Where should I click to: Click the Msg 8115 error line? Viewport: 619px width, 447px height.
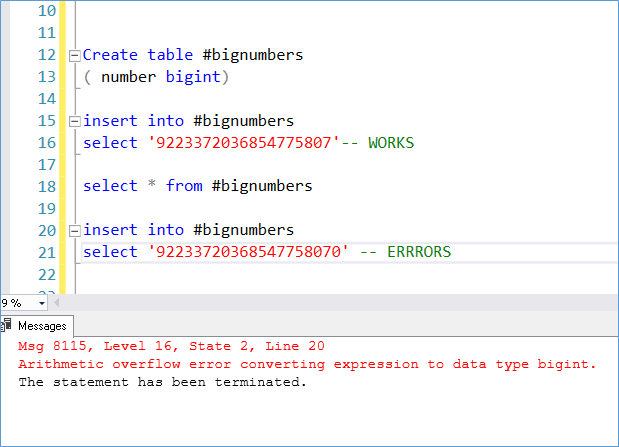171,346
